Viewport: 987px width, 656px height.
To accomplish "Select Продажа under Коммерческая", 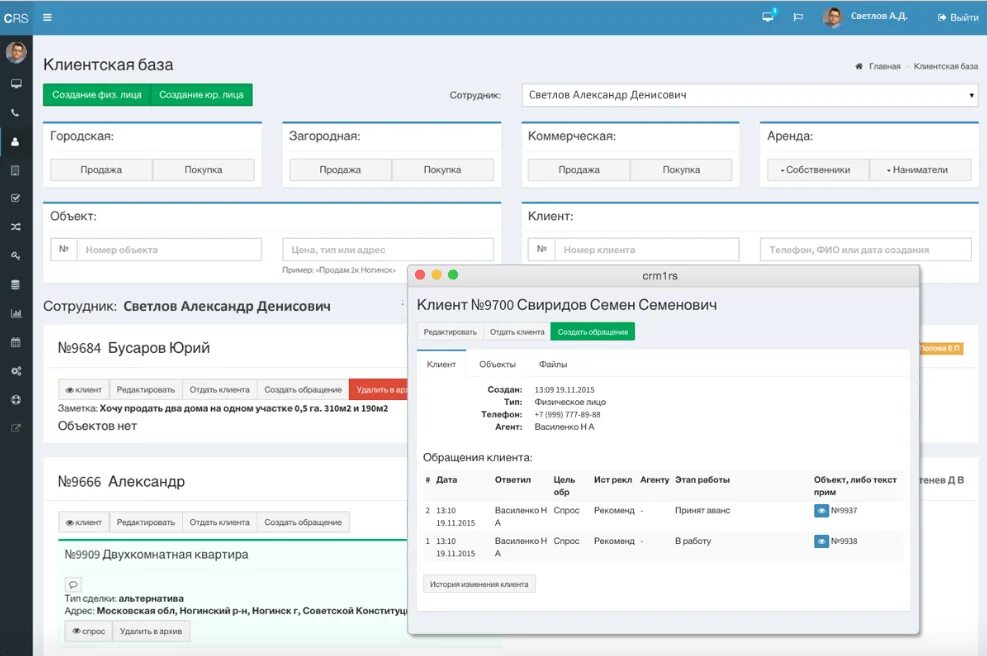I will tap(579, 170).
